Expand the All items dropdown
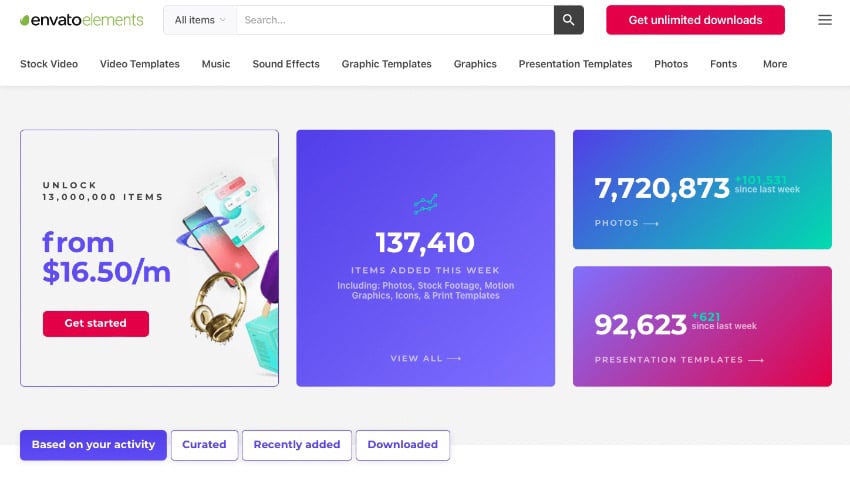The image size is (850, 491). click(x=200, y=20)
